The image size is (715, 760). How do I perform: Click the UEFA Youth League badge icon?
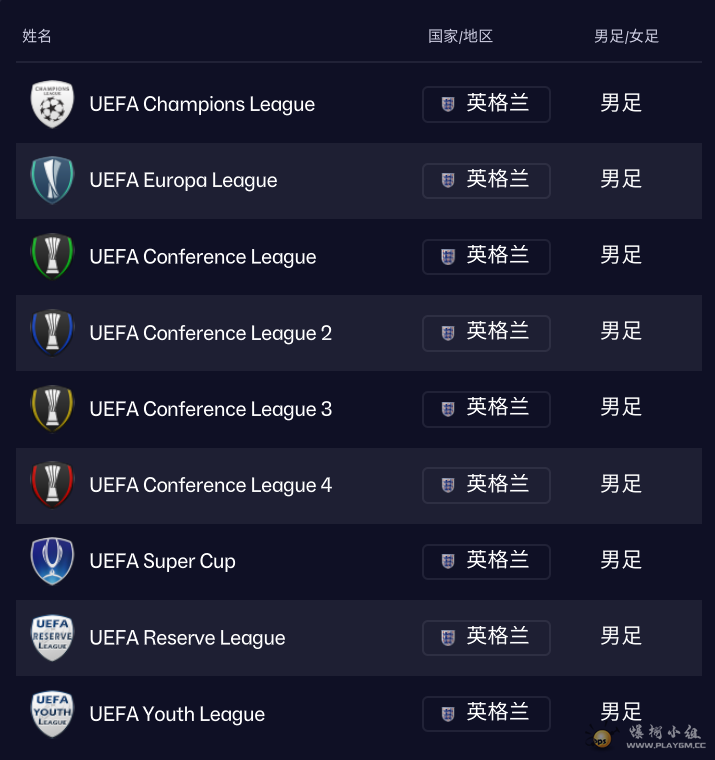point(52,714)
